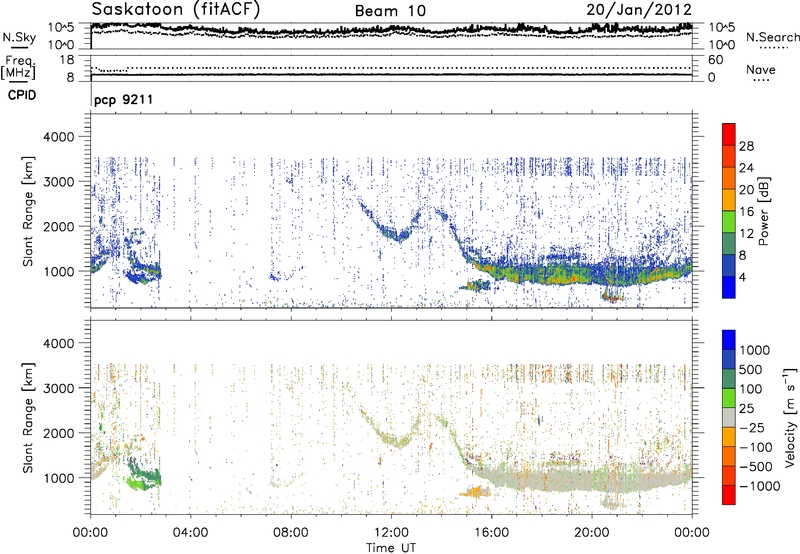Screen dimensions: 800x554
Task: Click the 'Velocity [m s-1]' colorbar title
Action: click(790, 417)
